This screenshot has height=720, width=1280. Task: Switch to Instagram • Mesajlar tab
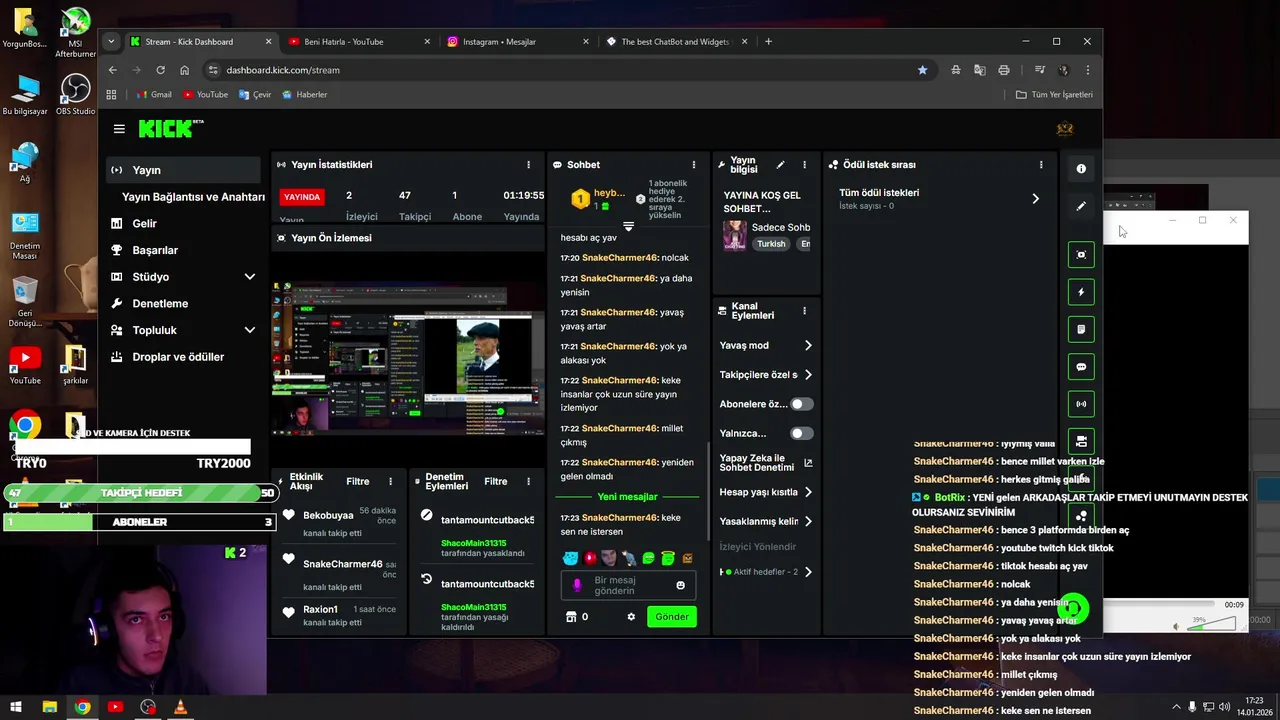click(x=517, y=41)
